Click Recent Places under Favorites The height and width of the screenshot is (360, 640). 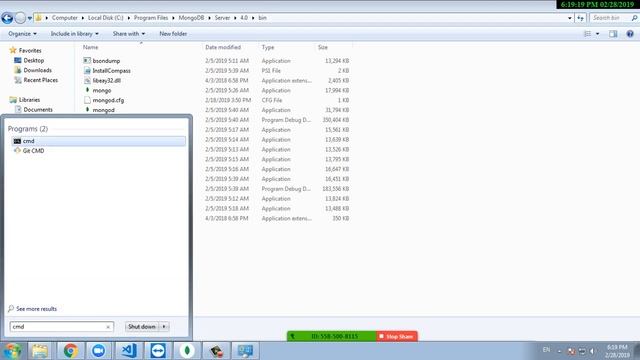click(40, 80)
